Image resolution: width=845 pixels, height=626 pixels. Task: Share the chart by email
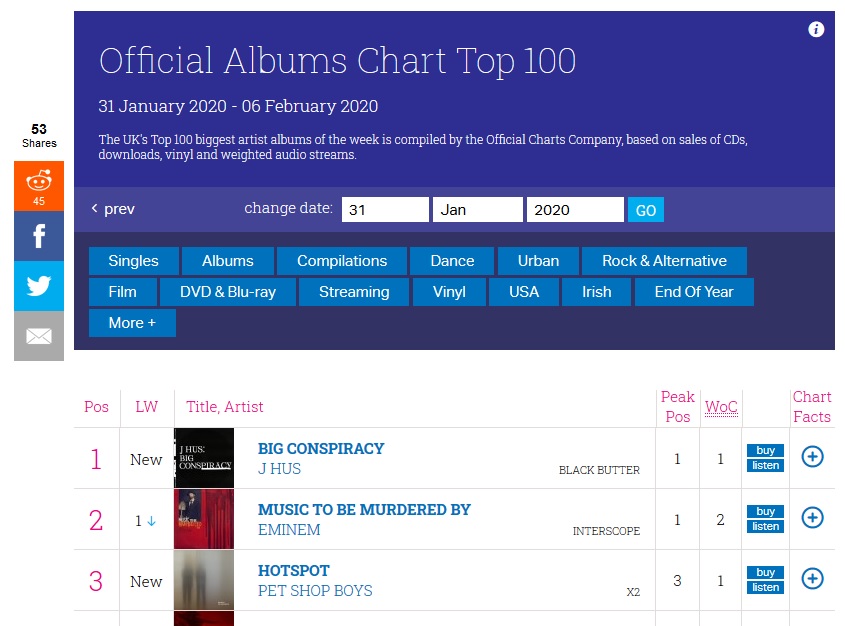39,336
